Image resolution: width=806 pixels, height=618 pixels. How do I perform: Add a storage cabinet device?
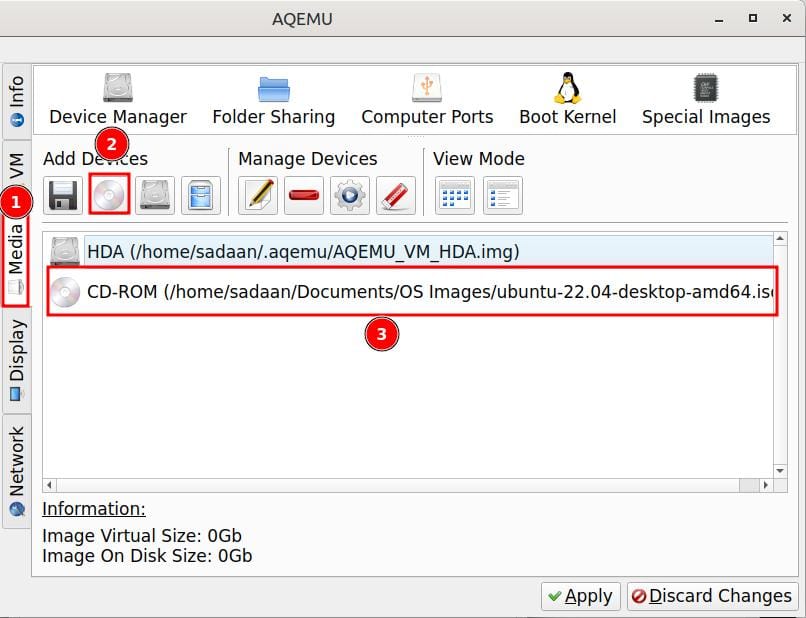201,195
